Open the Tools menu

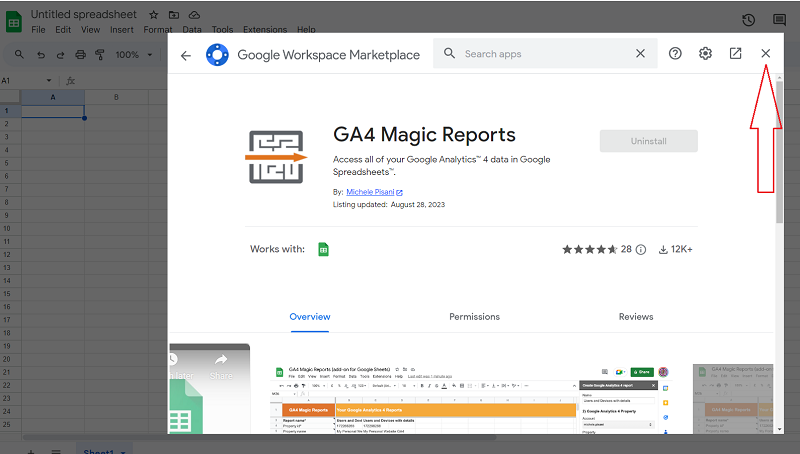click(x=222, y=30)
